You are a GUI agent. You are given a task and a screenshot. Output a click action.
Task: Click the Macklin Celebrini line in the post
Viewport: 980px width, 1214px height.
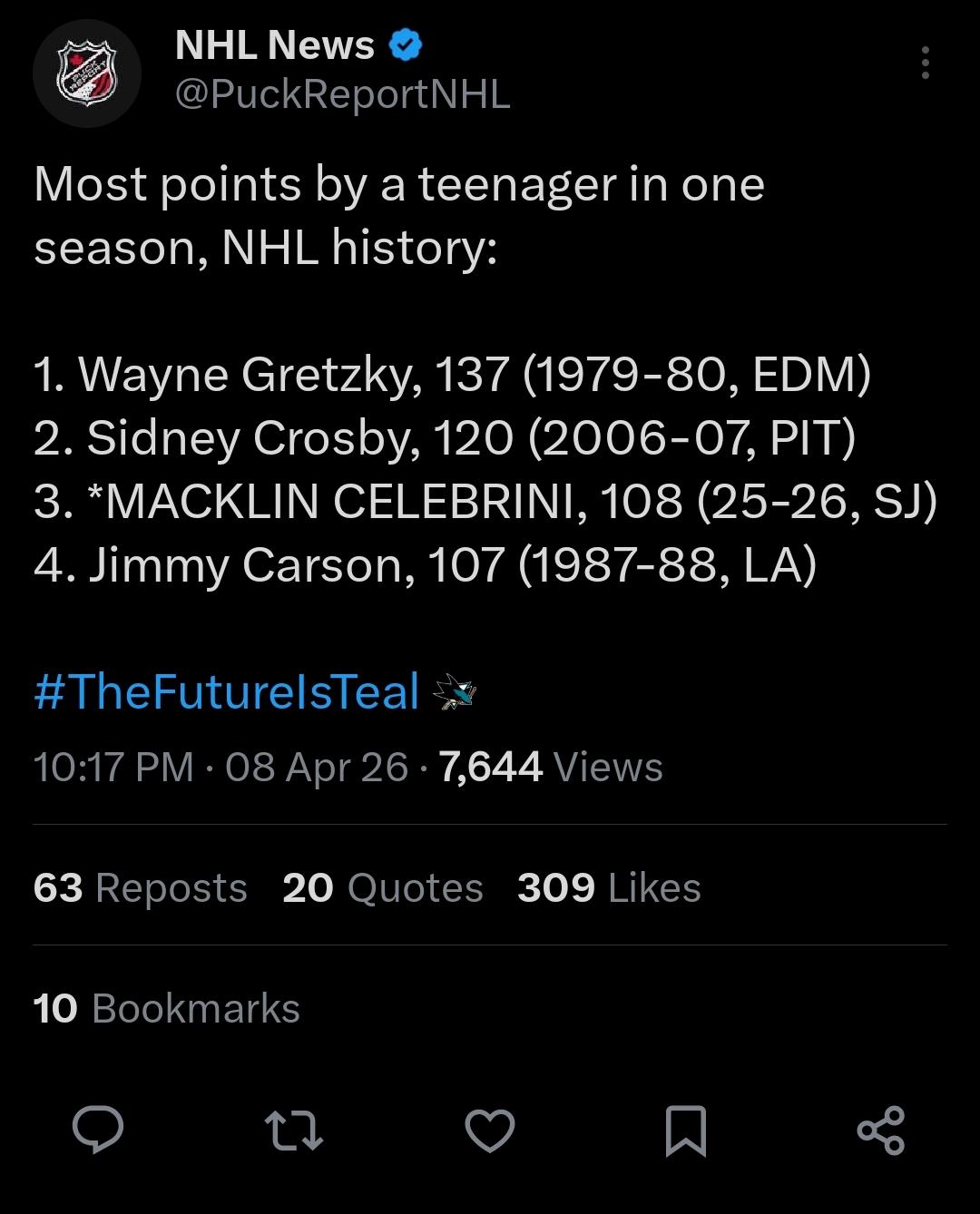485,502
